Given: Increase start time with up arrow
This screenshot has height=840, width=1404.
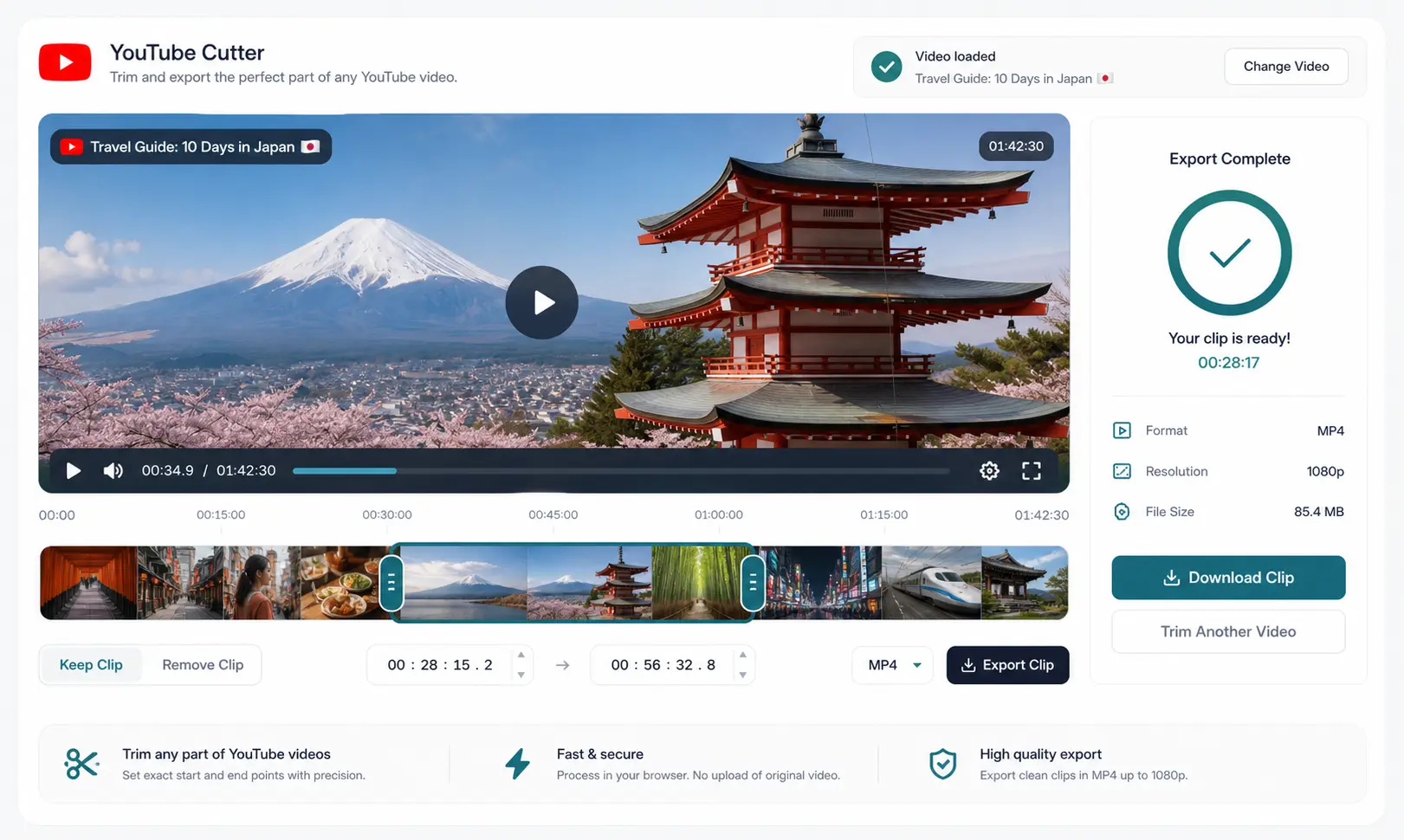Looking at the screenshot, I should point(521,656).
